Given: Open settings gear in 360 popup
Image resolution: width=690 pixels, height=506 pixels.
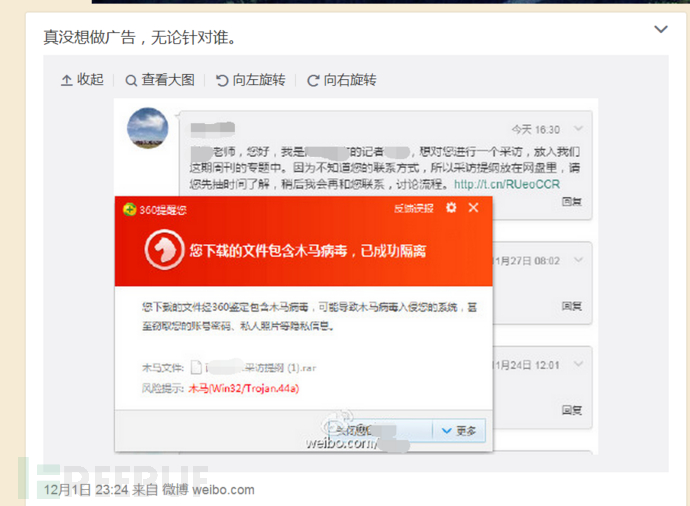Looking at the screenshot, I should click(x=451, y=207).
